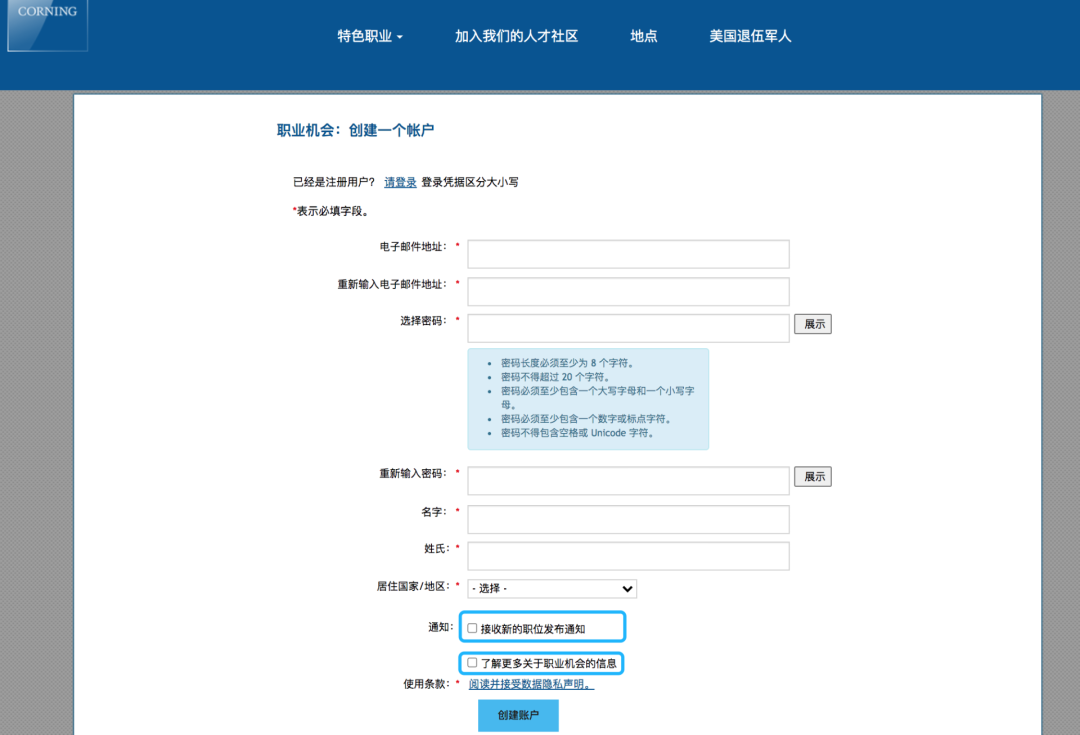Click the 表示必填字段 note
This screenshot has width=1080, height=735.
pyautogui.click(x=331, y=211)
